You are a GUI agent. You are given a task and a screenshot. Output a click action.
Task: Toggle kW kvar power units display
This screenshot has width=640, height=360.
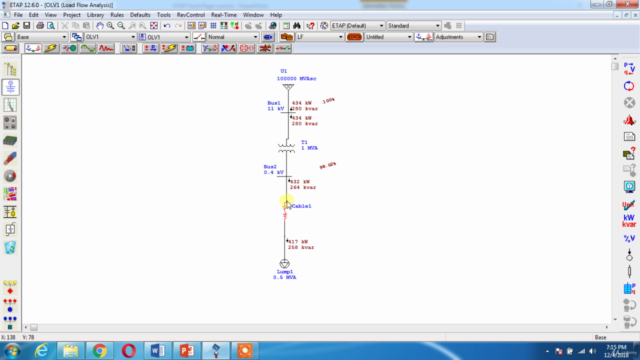point(629,221)
